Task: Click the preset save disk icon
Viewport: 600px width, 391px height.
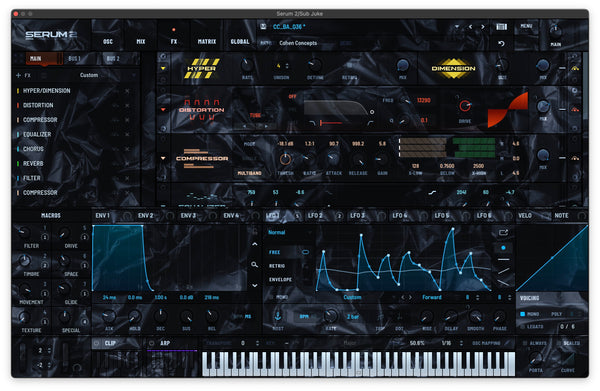Action: click(x=263, y=26)
